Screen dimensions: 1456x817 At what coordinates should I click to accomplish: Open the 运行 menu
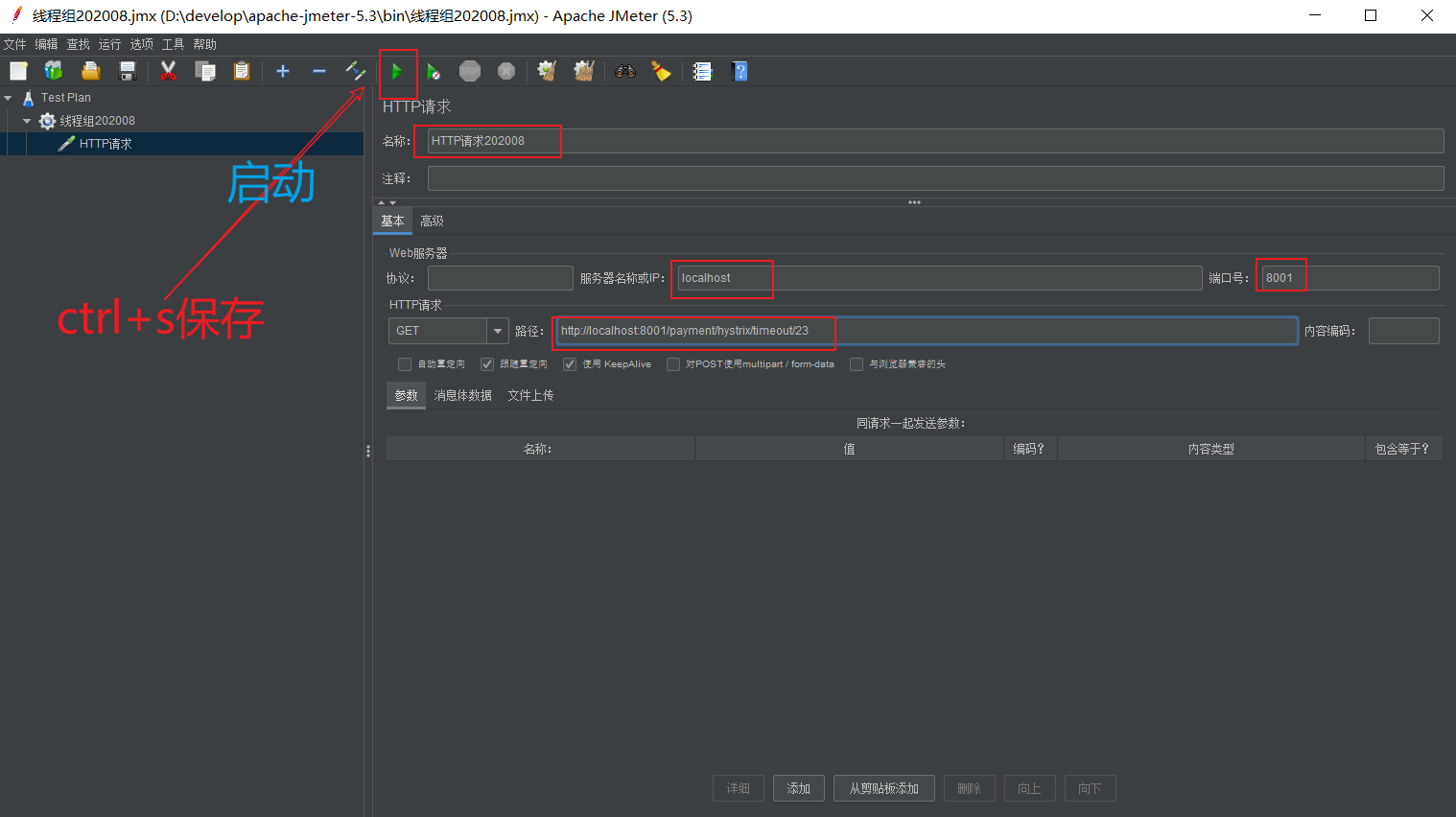[x=110, y=44]
